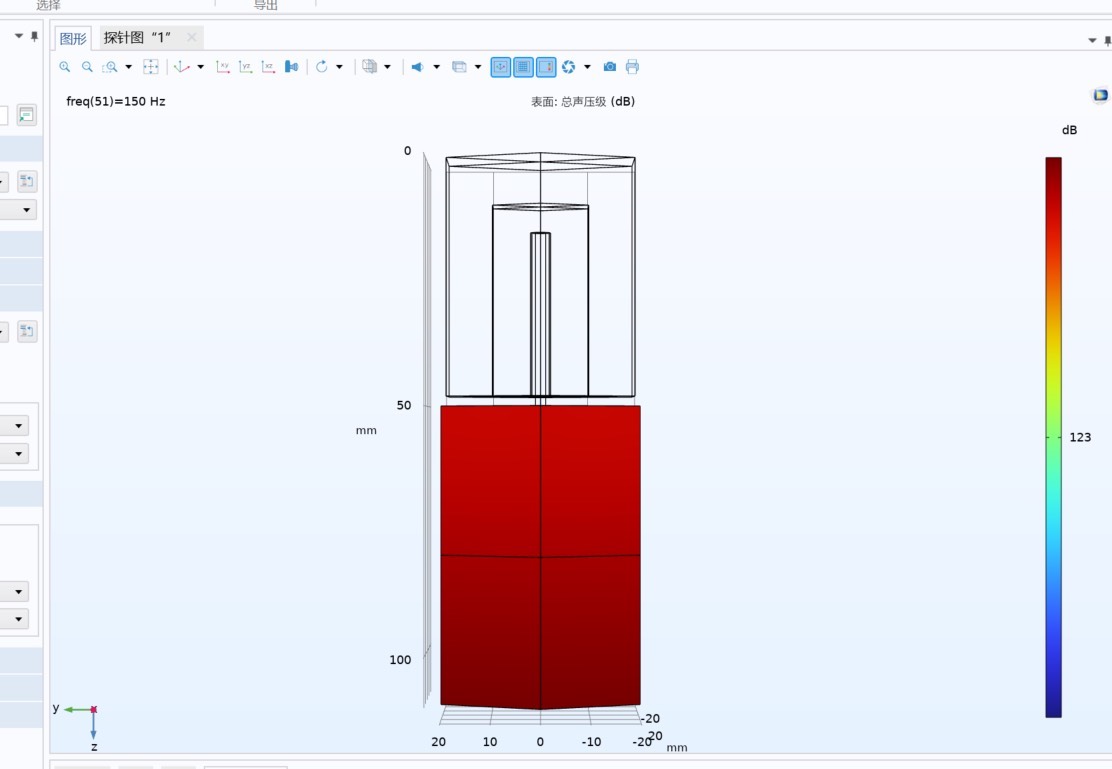Click the Zoom In magnifier icon

pyautogui.click(x=65, y=67)
